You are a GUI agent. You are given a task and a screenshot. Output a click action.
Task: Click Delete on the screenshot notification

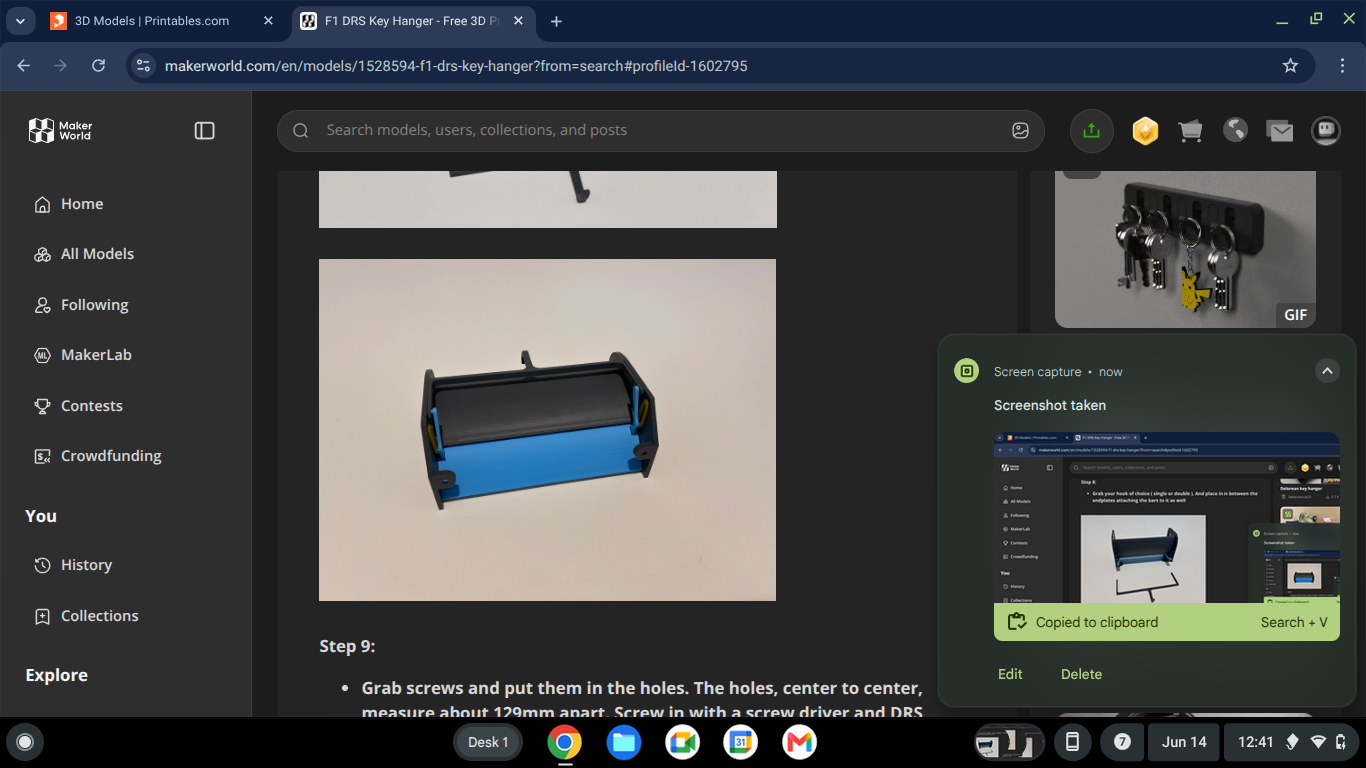[x=1081, y=674]
